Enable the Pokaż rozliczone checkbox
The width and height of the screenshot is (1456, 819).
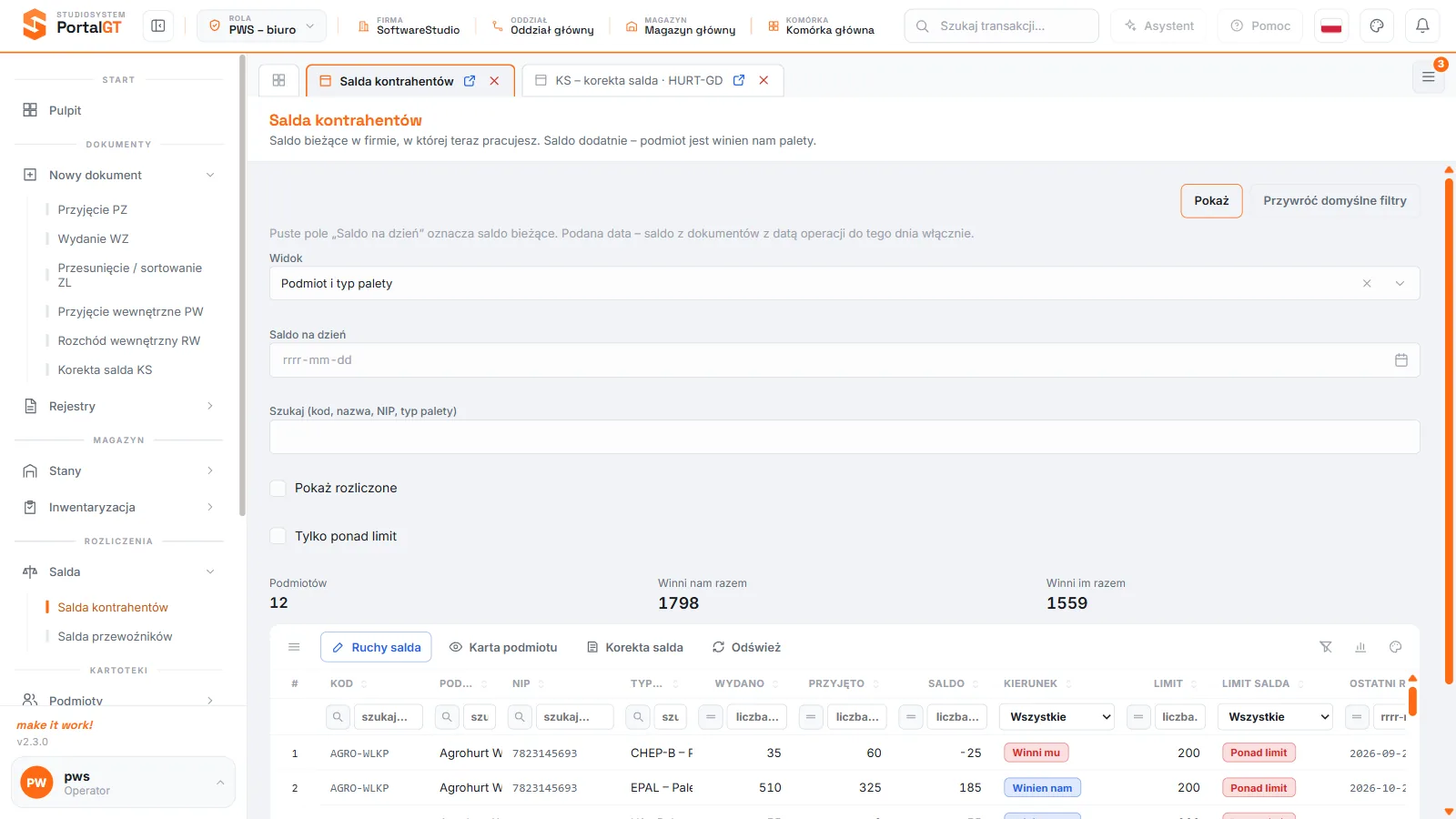pos(278,489)
